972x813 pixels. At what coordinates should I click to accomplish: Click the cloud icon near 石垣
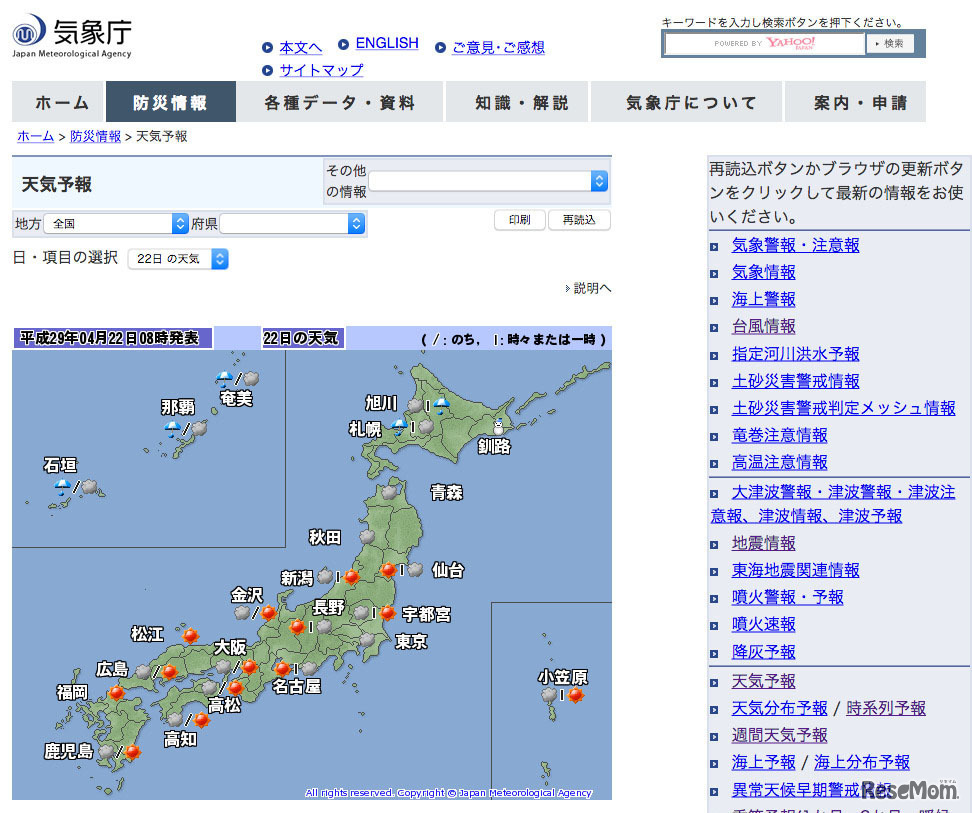tap(89, 484)
